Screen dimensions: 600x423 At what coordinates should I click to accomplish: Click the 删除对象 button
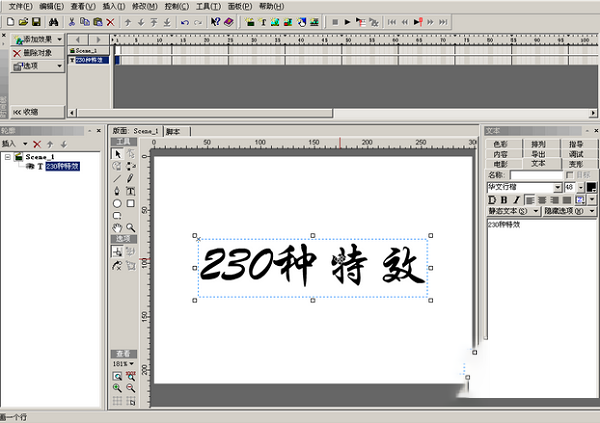point(37,53)
